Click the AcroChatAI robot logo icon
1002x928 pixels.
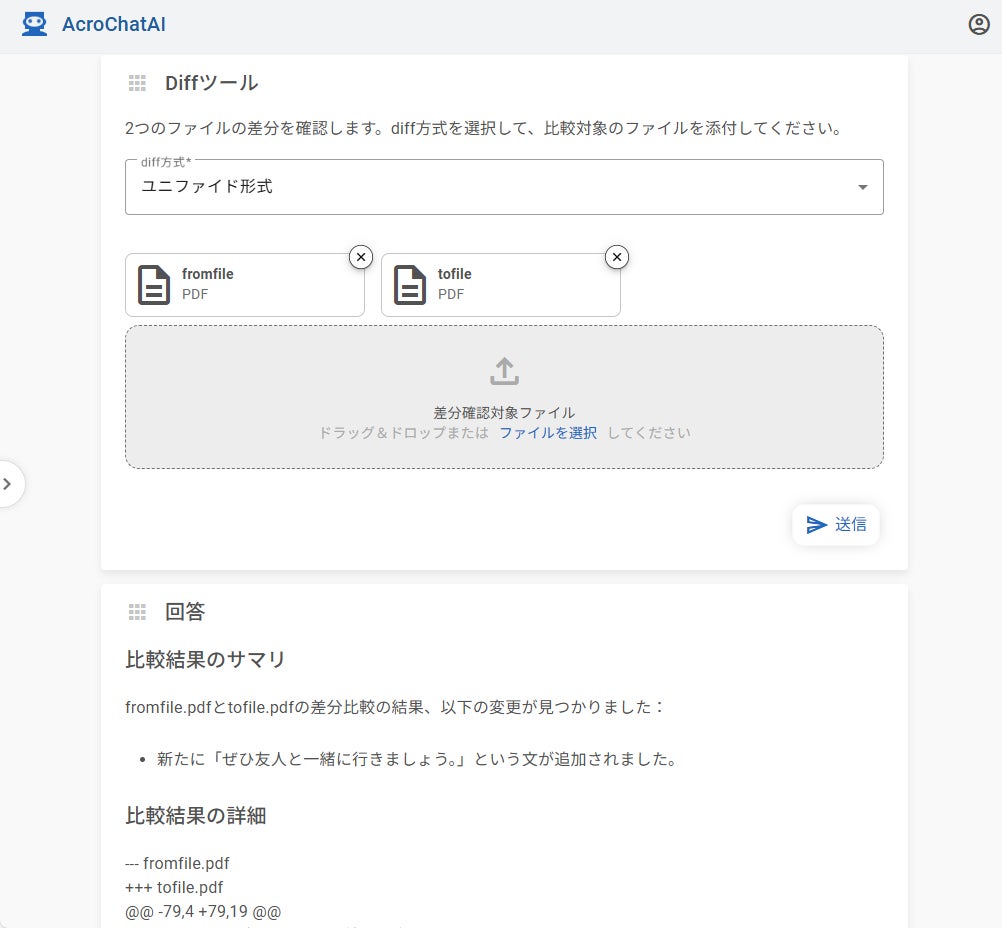(x=35, y=24)
